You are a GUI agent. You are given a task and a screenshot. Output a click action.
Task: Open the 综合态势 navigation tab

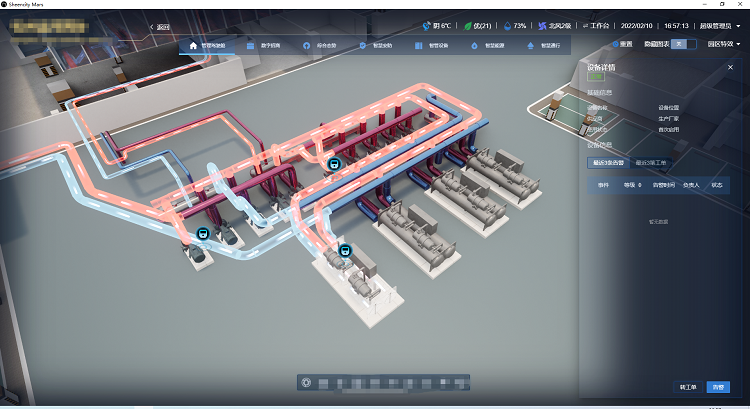(320, 45)
